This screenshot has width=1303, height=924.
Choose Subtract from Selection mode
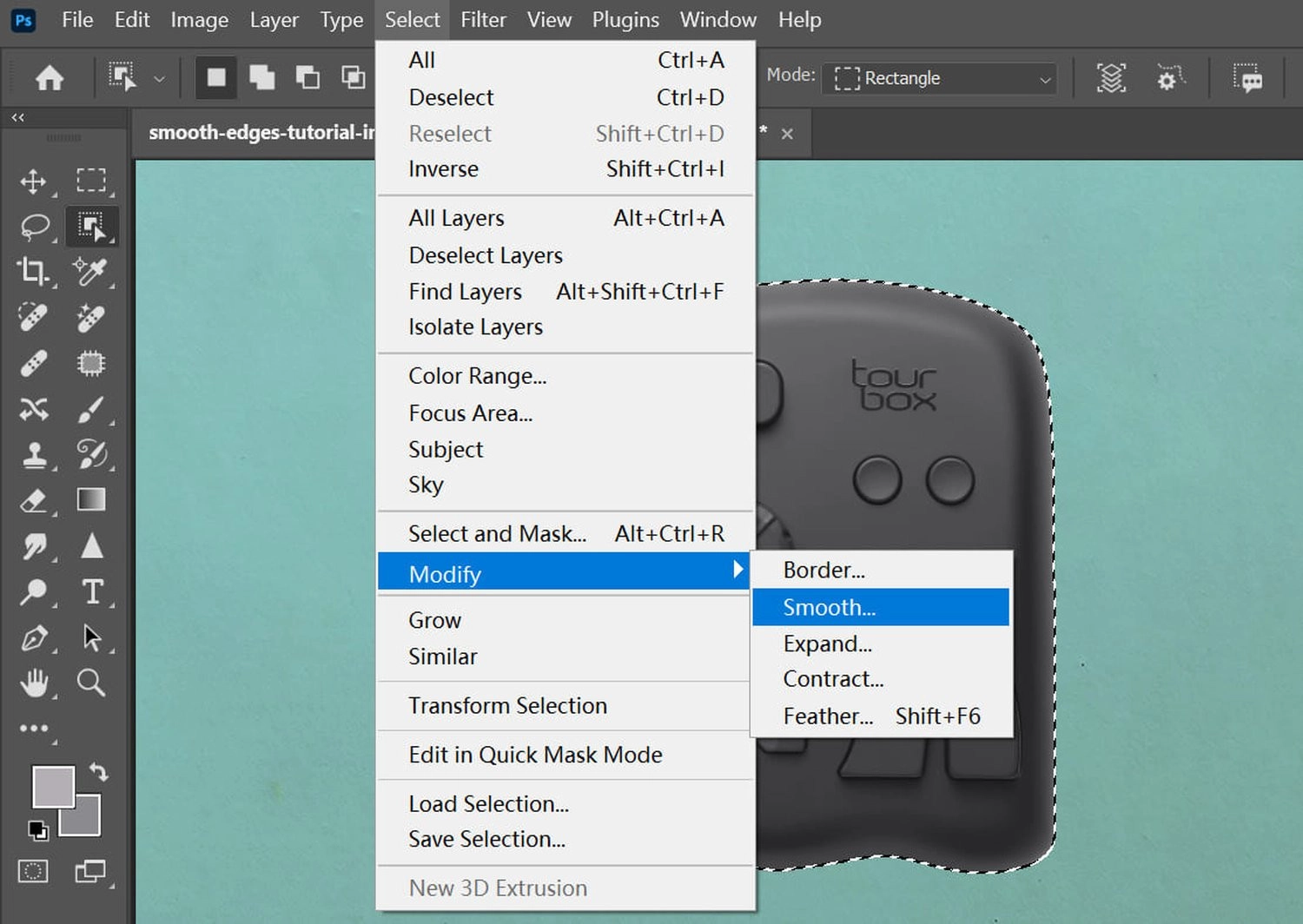308,78
